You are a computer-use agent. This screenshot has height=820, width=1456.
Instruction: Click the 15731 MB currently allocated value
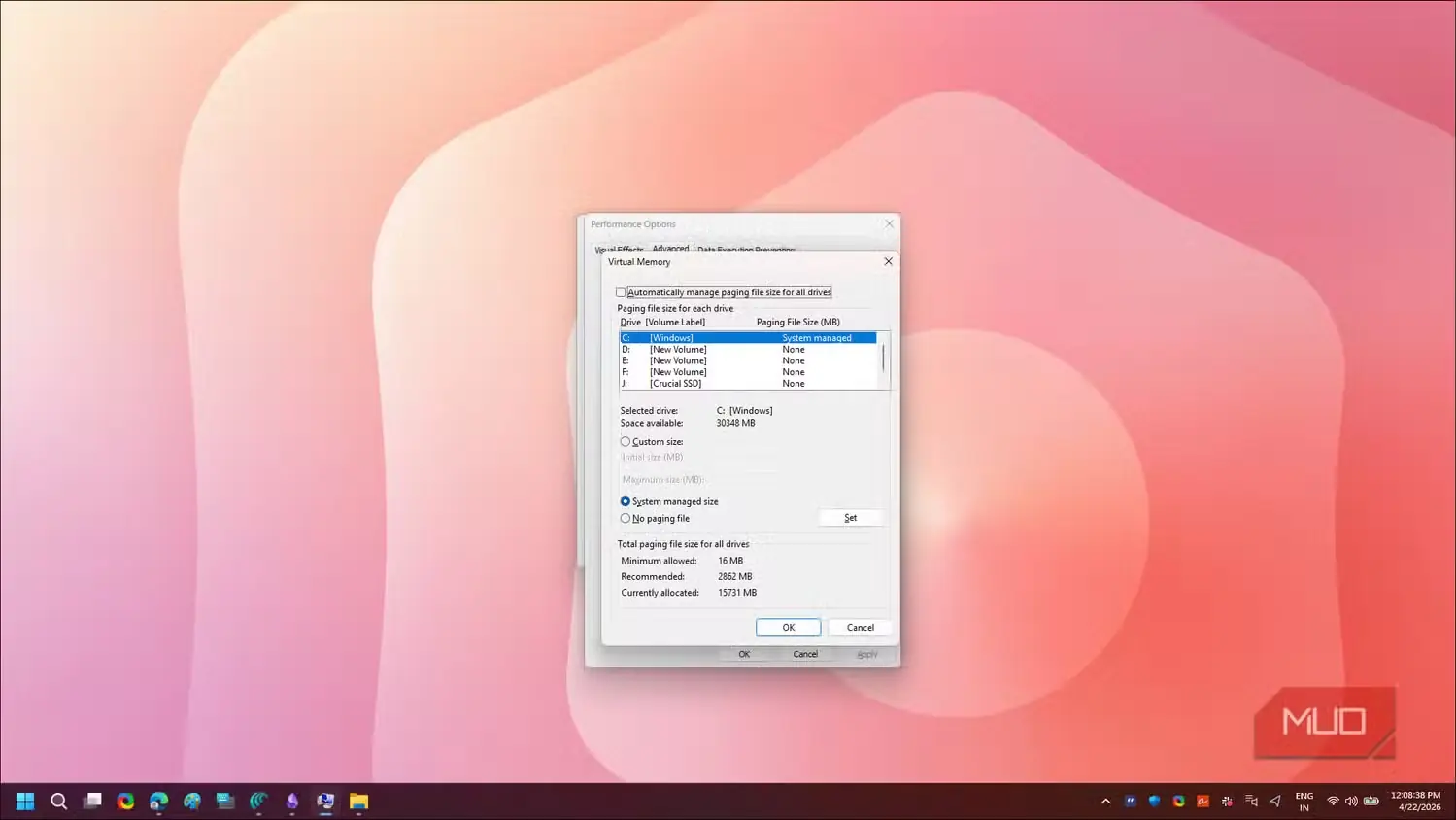[737, 593]
